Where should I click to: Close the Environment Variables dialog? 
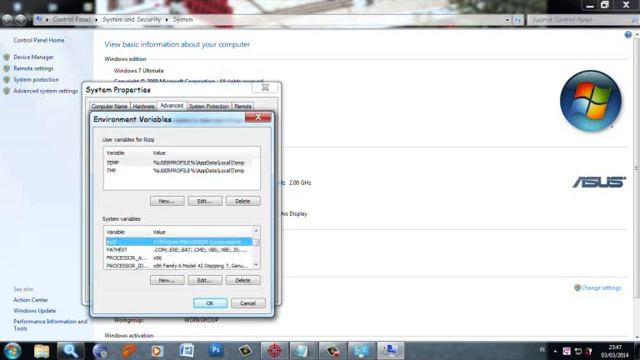258,117
